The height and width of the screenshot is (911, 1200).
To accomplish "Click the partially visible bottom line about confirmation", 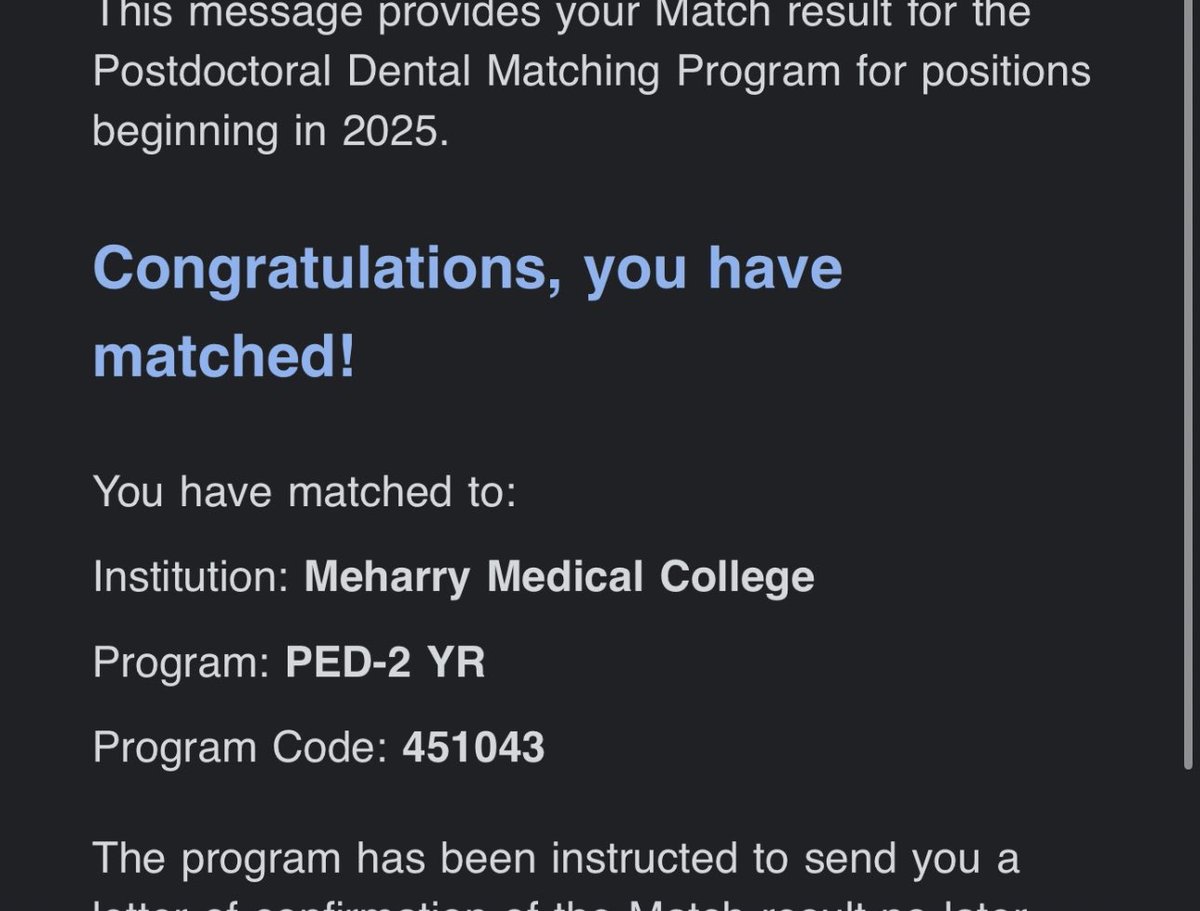I will click(x=560, y=903).
